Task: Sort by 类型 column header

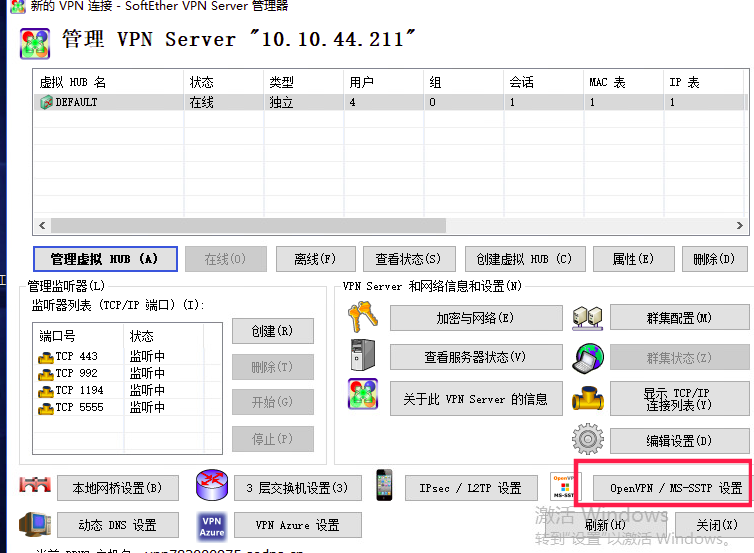Action: (x=303, y=82)
